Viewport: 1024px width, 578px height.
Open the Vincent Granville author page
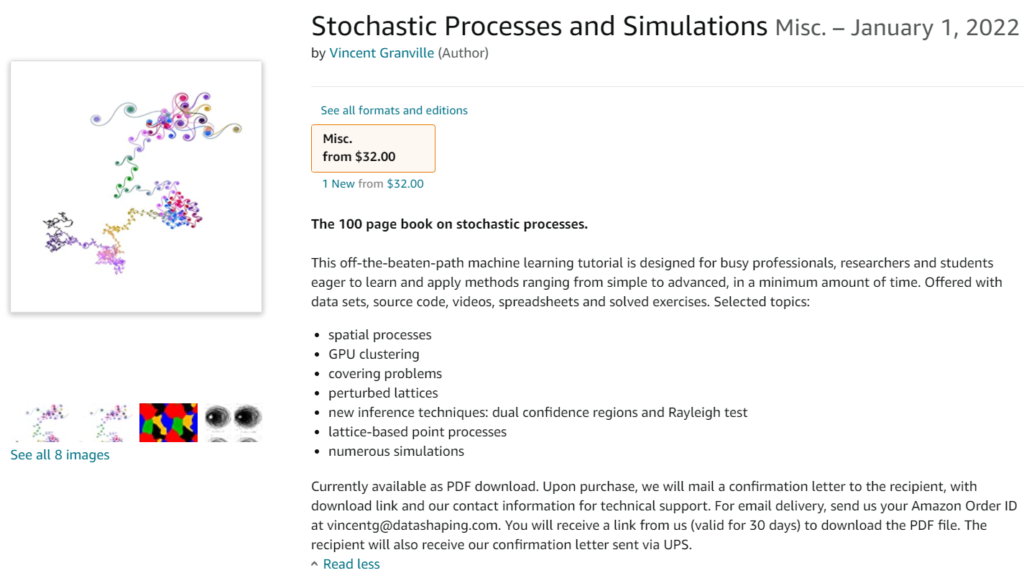point(381,53)
